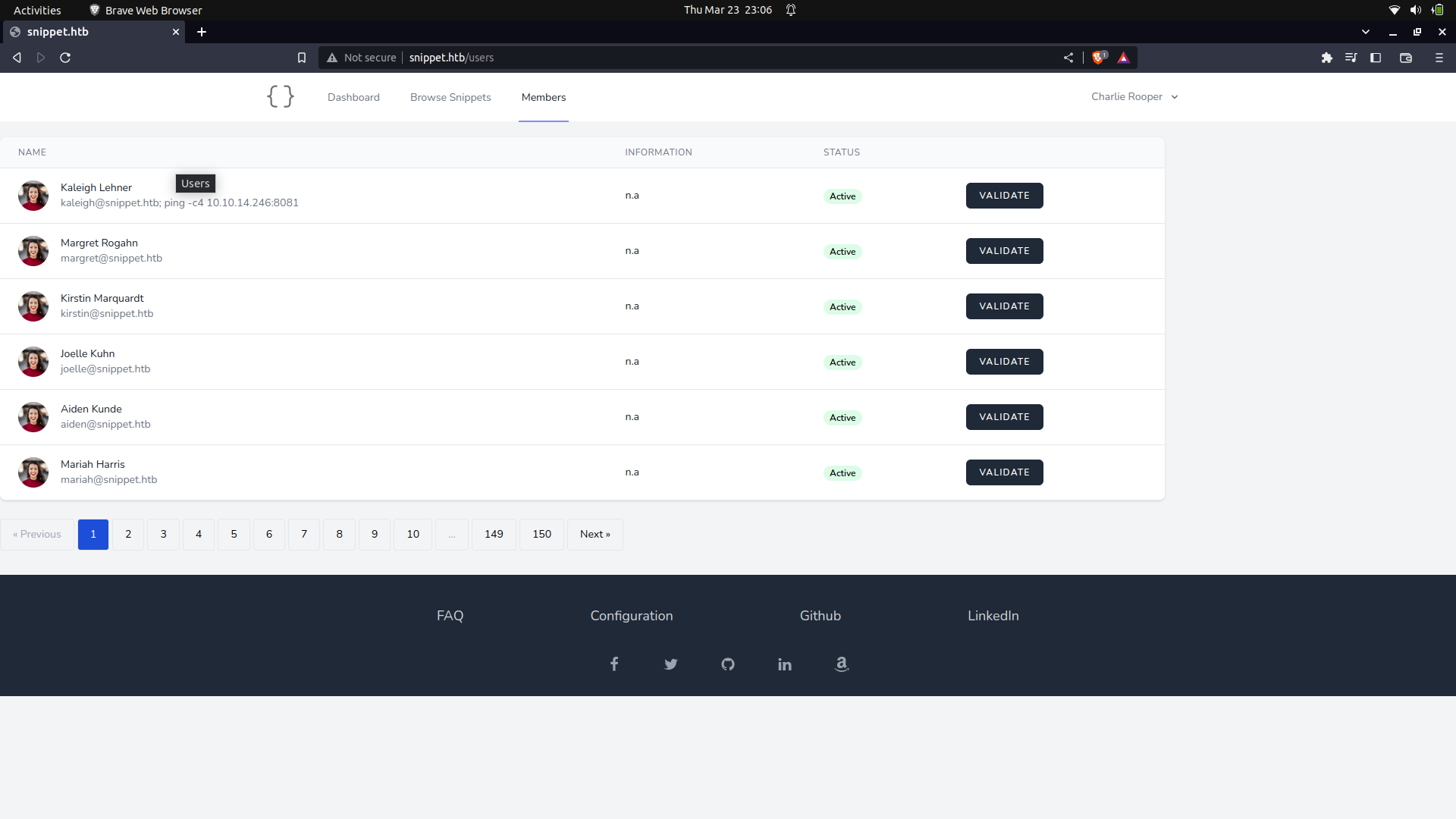This screenshot has width=1456, height=819.
Task: Click the Twitter footer icon
Action: coord(671,664)
